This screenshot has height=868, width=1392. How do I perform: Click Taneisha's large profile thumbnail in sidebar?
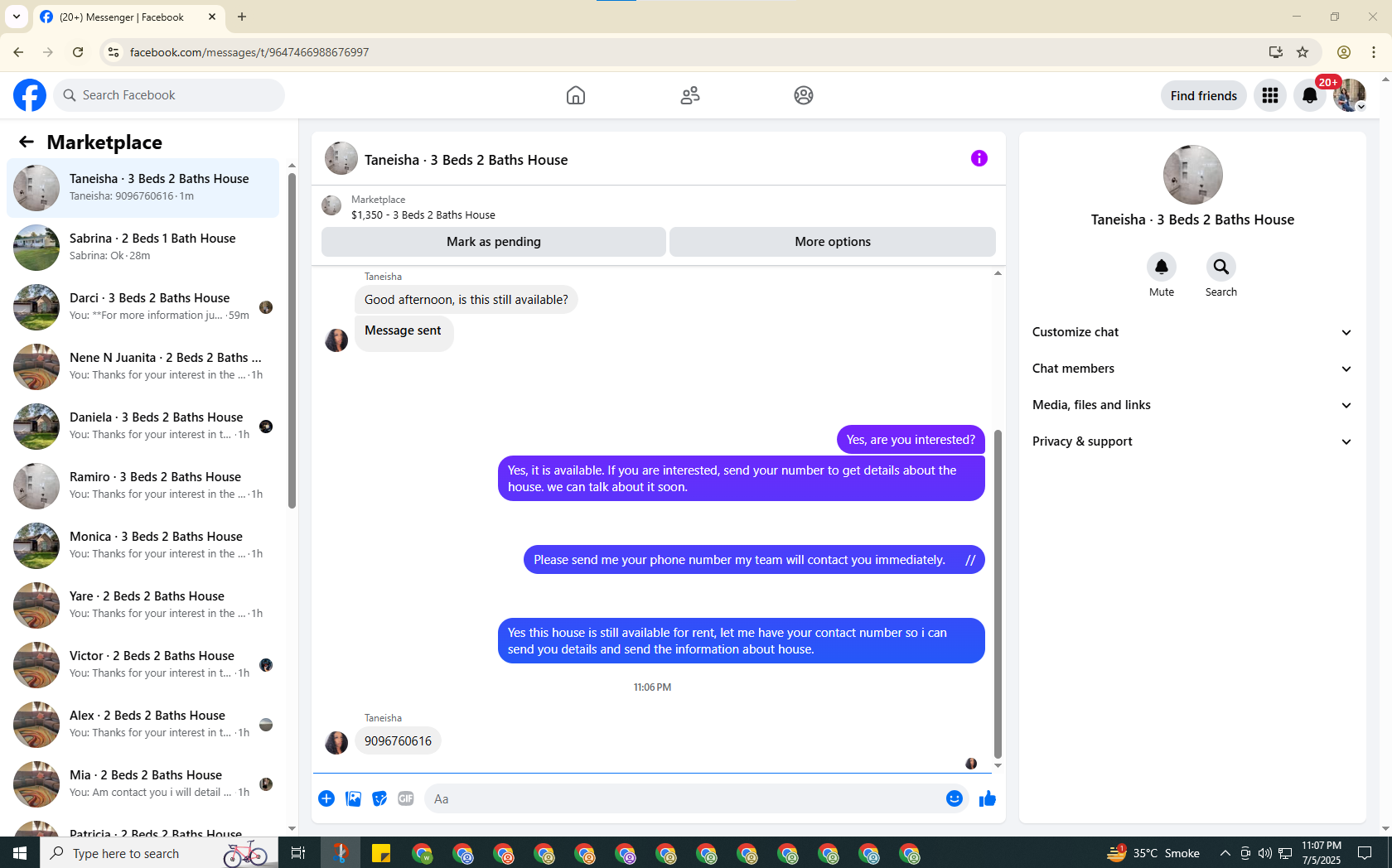(1193, 175)
